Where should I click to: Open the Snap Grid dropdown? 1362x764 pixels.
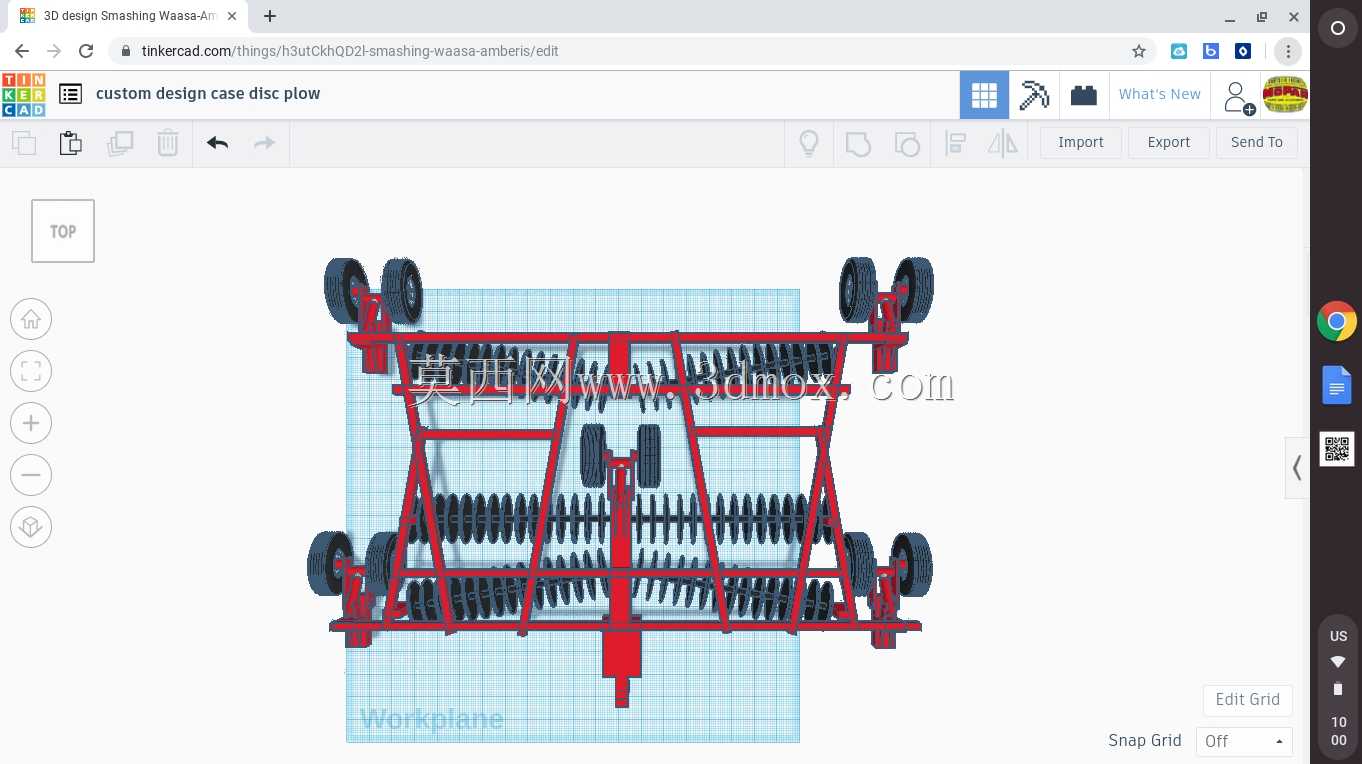[x=1244, y=741]
